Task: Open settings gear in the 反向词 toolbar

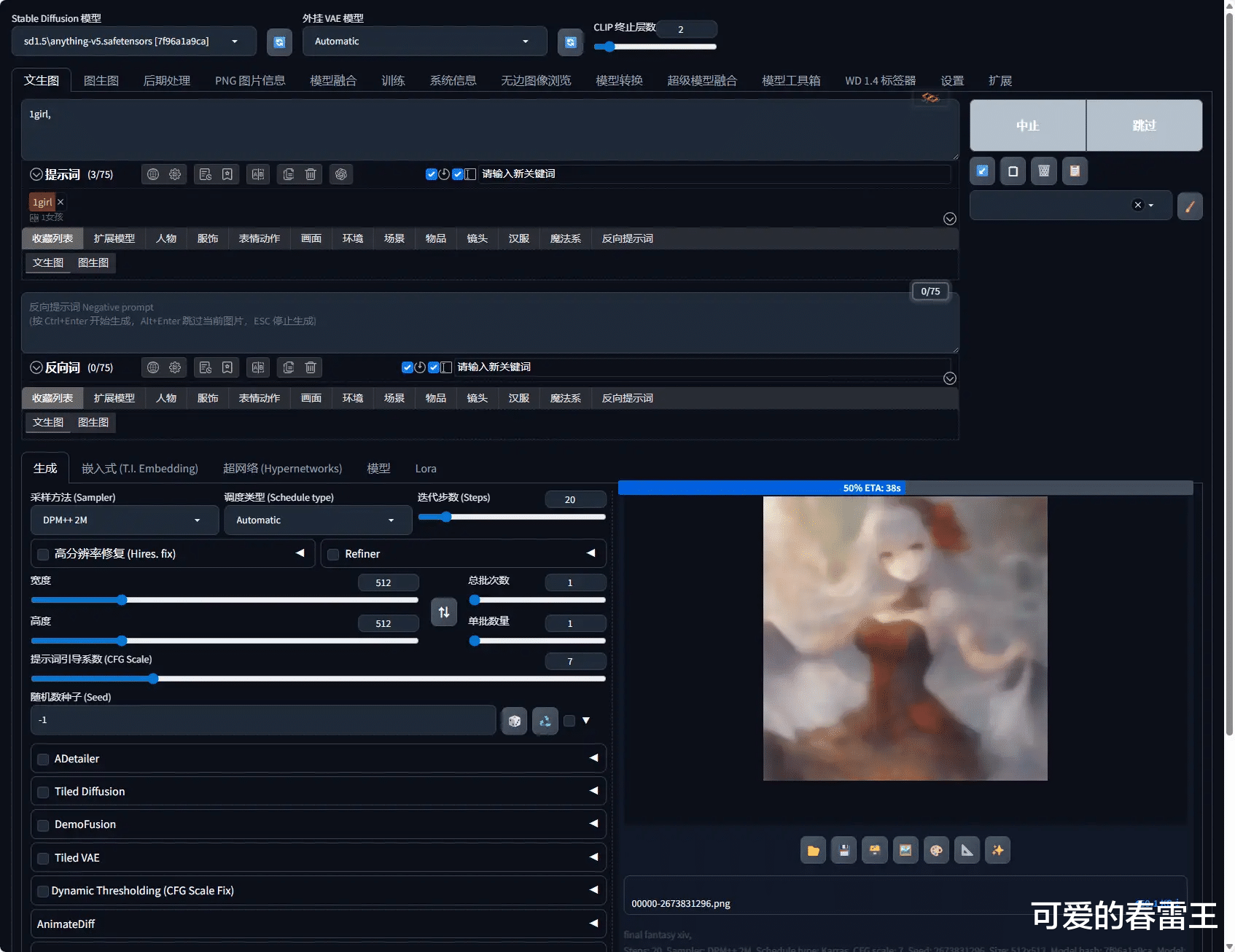Action: point(175,367)
